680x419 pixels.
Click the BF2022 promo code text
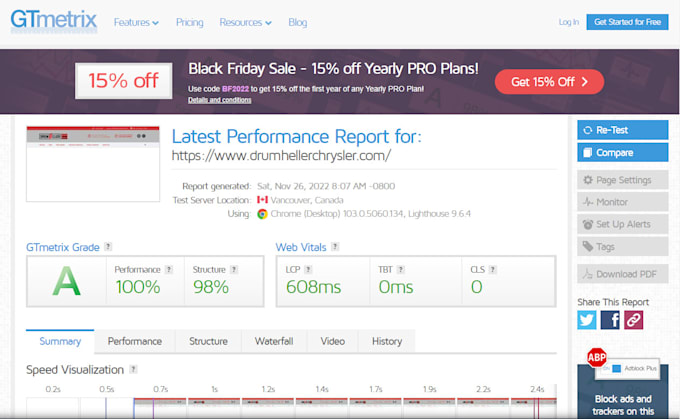235,89
